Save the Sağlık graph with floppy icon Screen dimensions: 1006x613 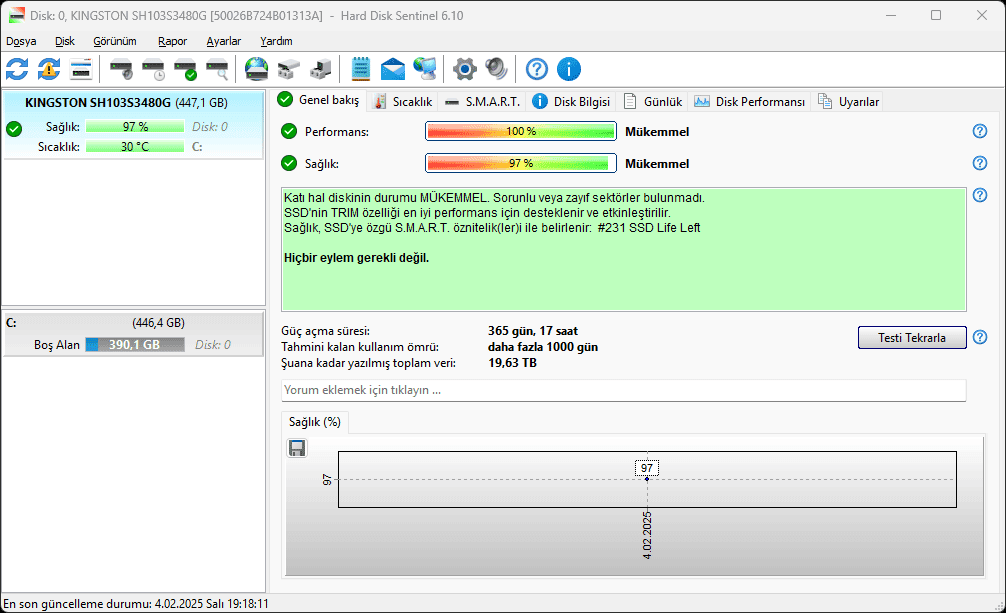(297, 448)
